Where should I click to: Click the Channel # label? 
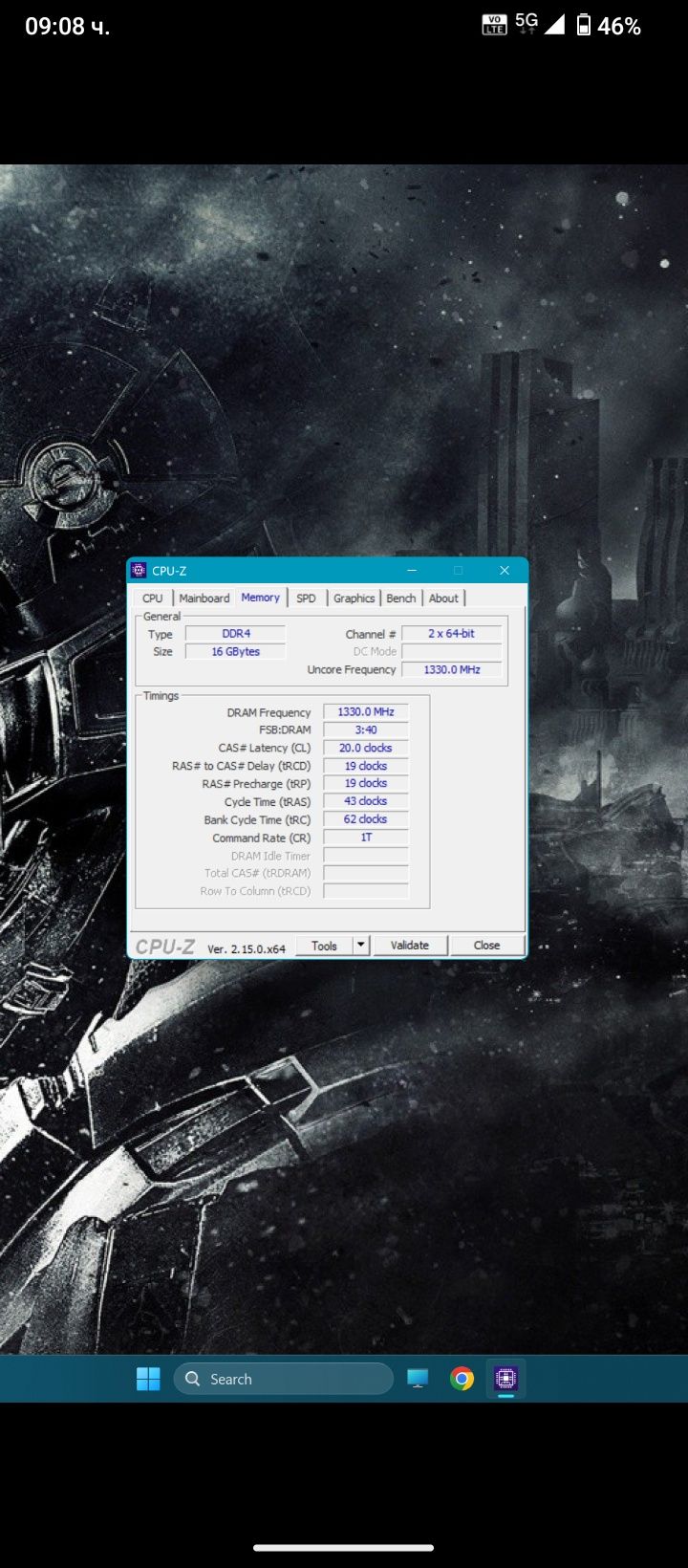pyautogui.click(x=371, y=635)
